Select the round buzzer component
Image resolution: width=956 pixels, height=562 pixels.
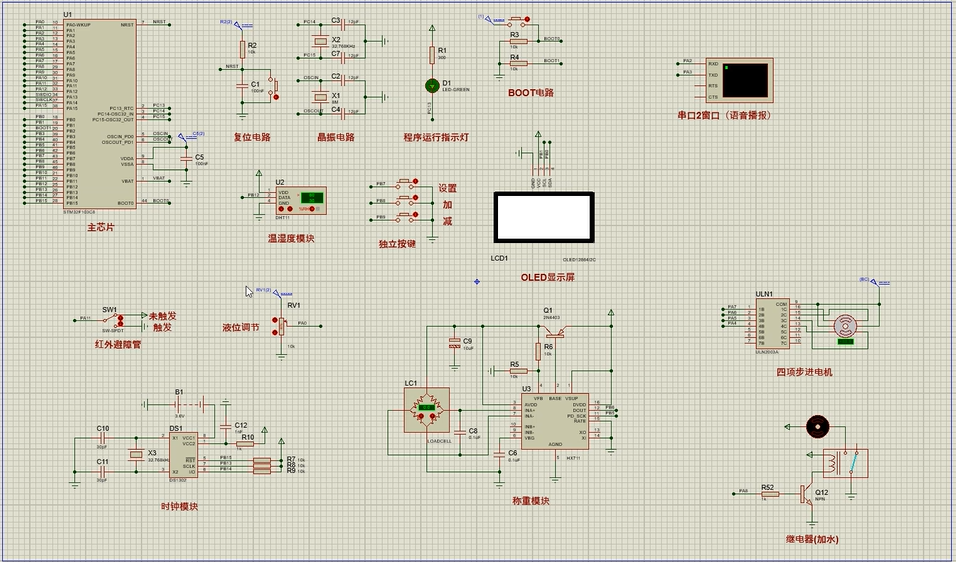(817, 427)
